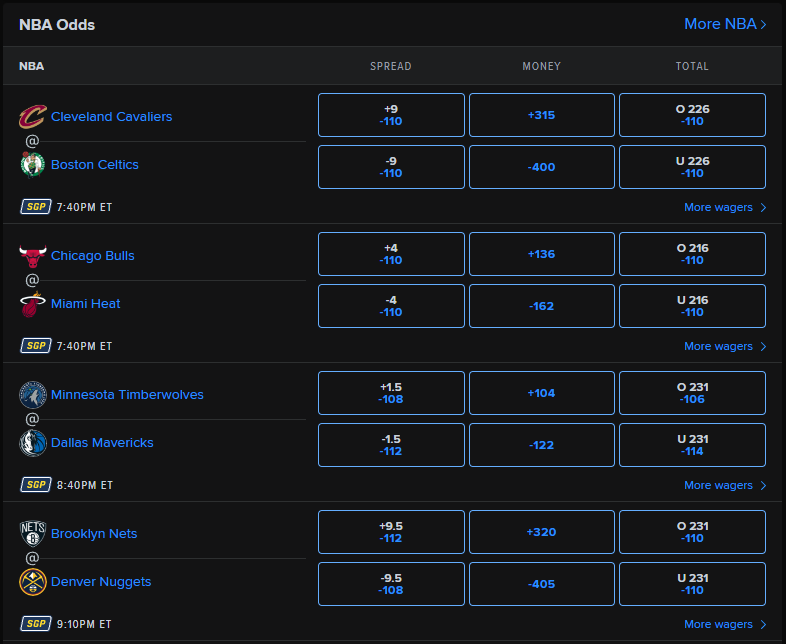Select Nuggets -9.5 spread bet
This screenshot has height=644, width=786.
coord(391,584)
